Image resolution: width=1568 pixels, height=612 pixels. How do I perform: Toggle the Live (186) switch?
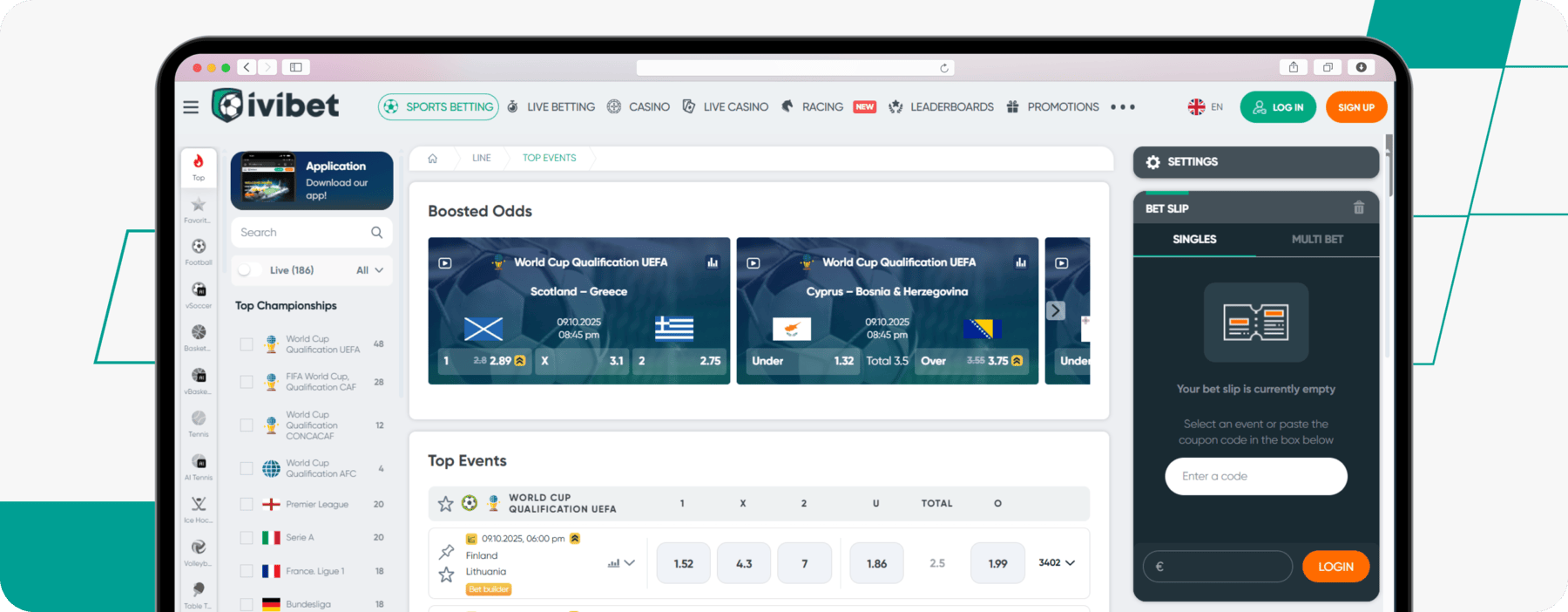249,270
